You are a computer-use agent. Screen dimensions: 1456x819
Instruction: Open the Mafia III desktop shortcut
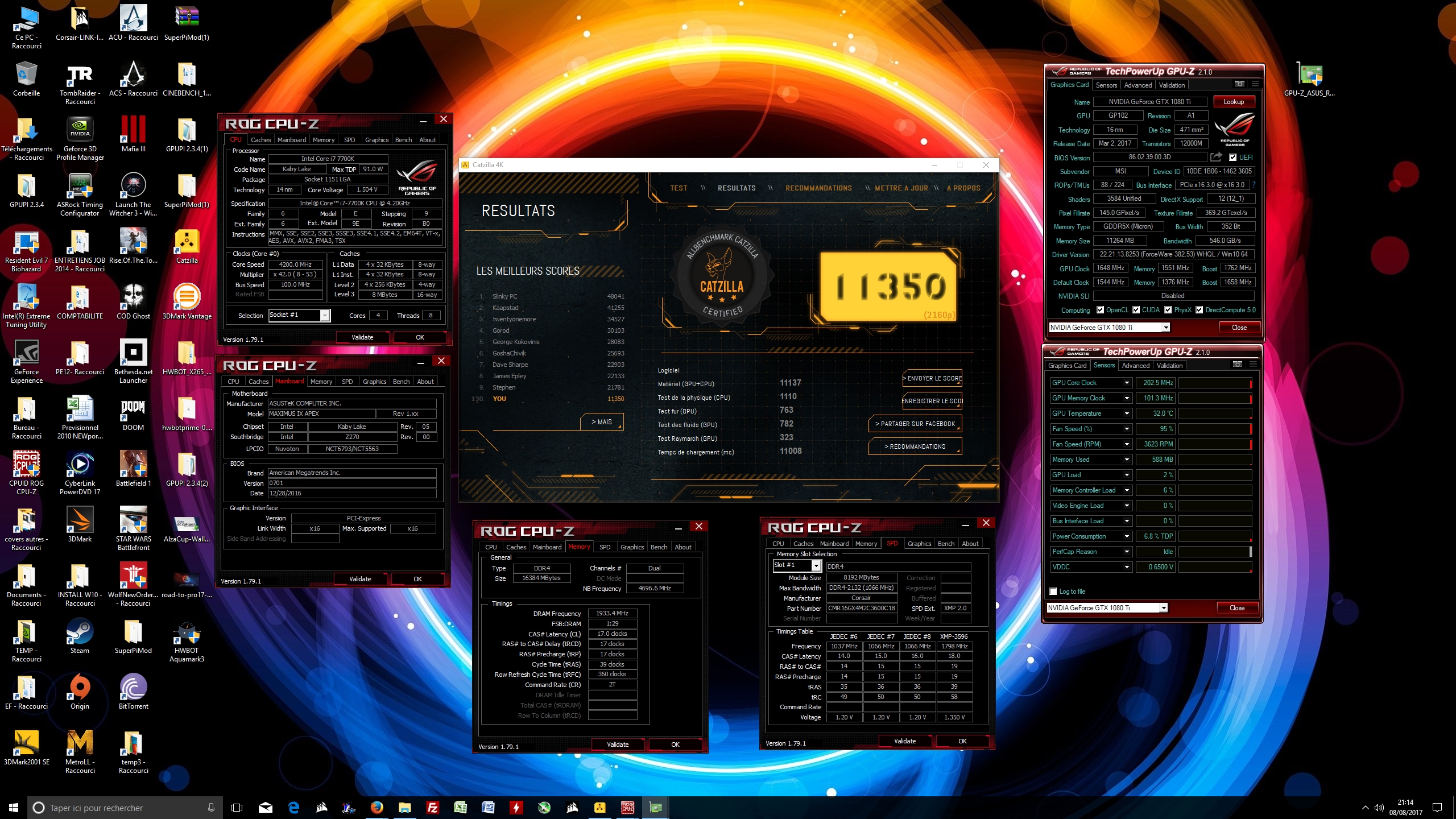[x=133, y=134]
